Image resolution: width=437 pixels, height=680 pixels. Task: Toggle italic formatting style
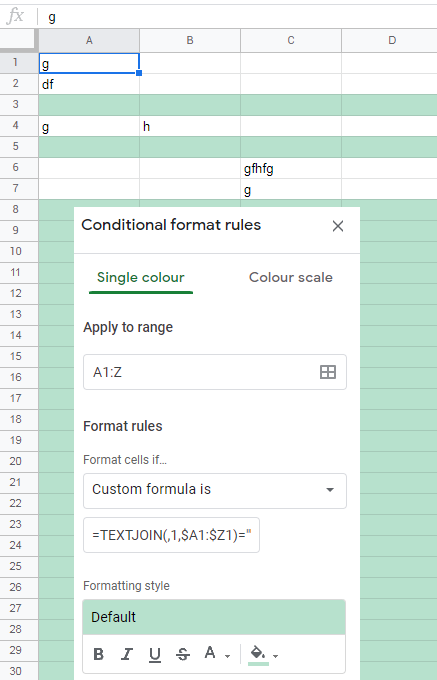tap(127, 654)
